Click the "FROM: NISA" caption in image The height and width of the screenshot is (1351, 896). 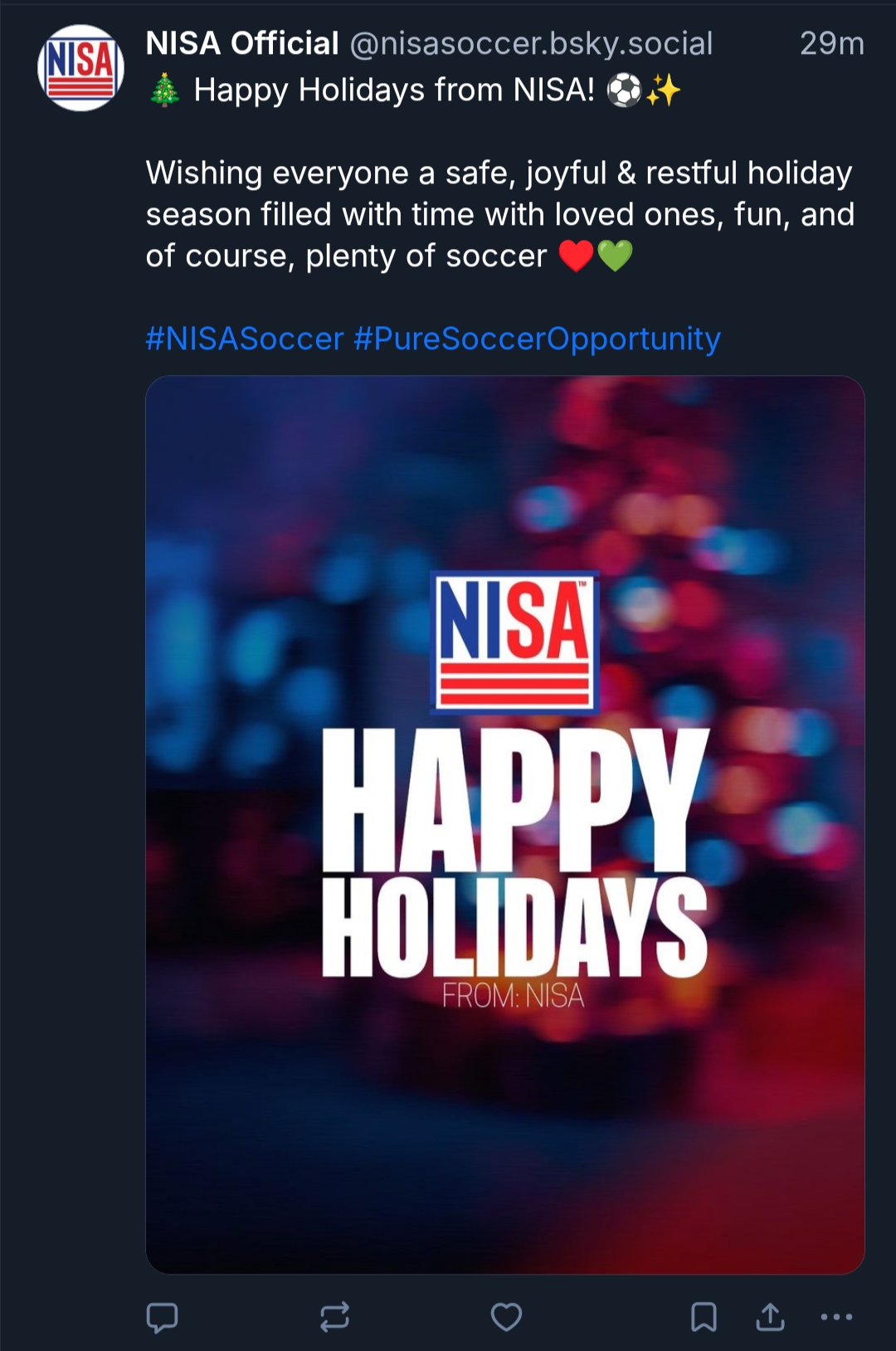[x=514, y=995]
